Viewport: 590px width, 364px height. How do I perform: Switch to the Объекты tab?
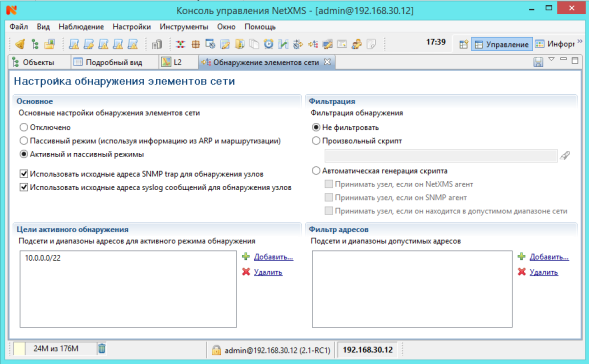39,62
